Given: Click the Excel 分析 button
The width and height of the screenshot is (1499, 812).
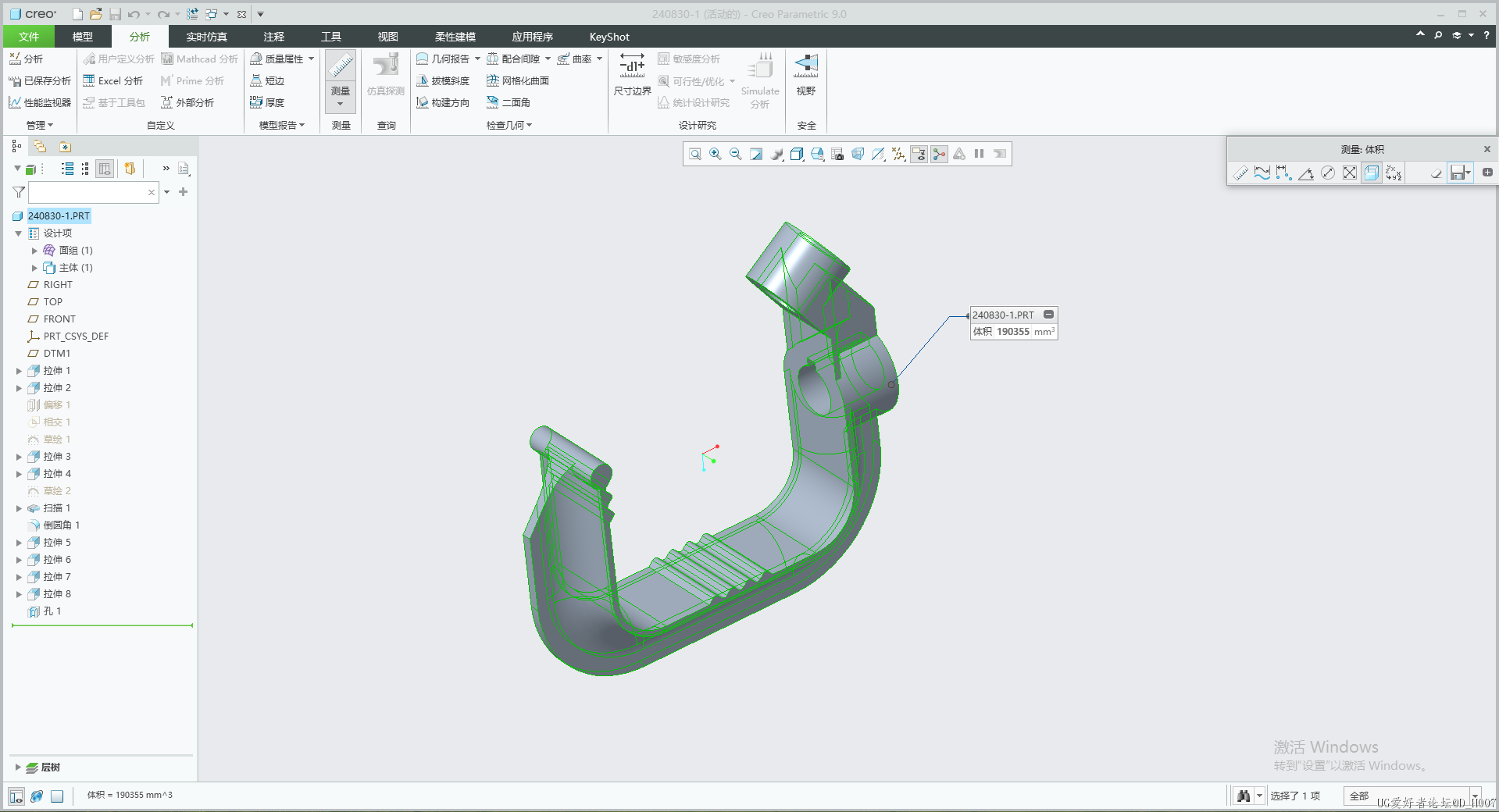Looking at the screenshot, I should [113, 80].
